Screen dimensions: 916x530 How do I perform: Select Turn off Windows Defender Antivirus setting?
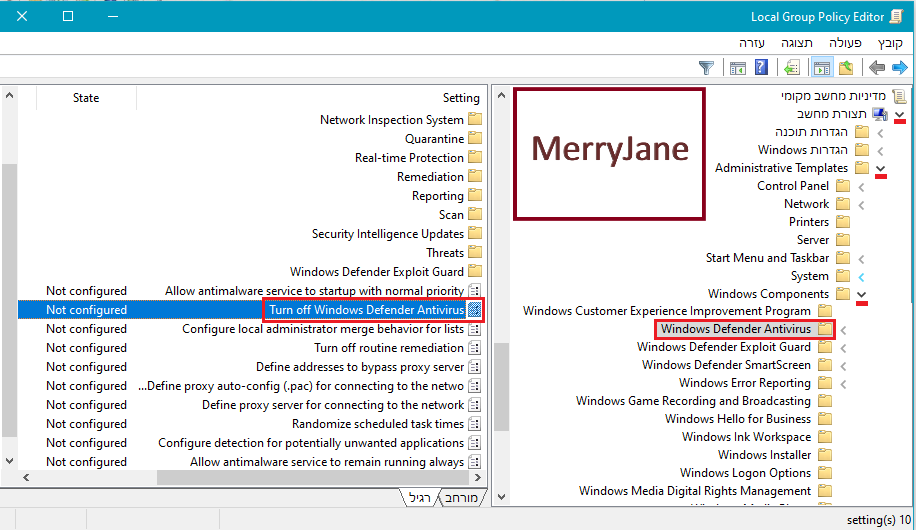366,310
